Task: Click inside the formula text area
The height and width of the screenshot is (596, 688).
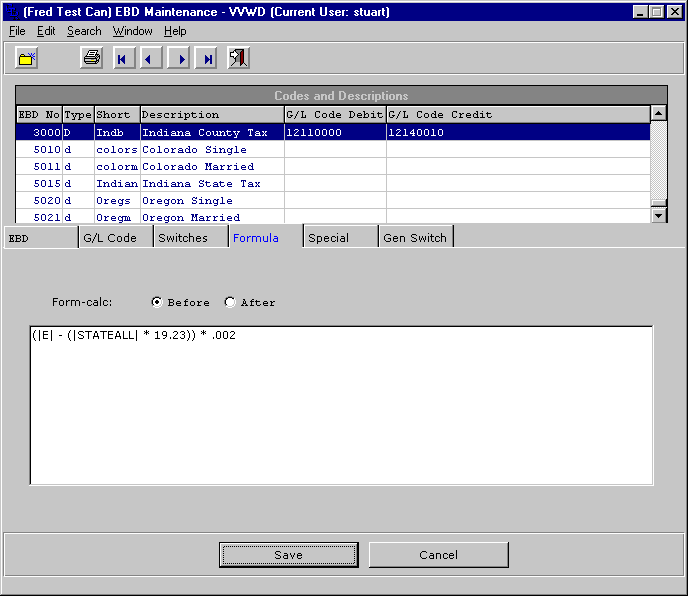Action: click(340, 410)
